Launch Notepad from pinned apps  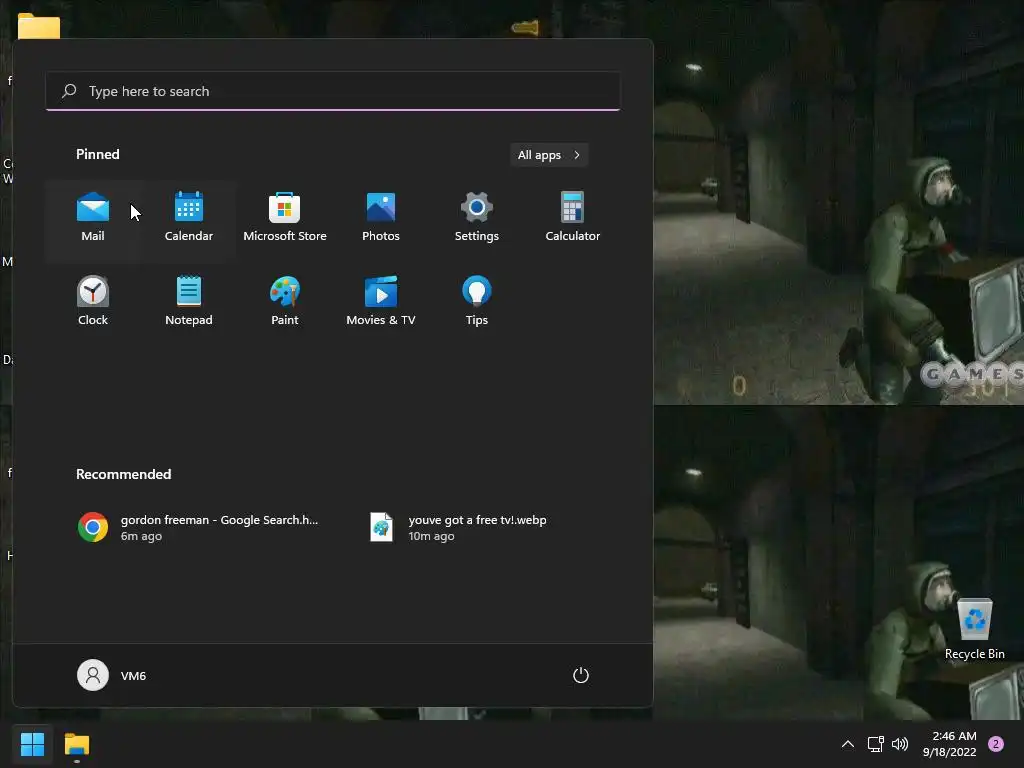point(189,302)
